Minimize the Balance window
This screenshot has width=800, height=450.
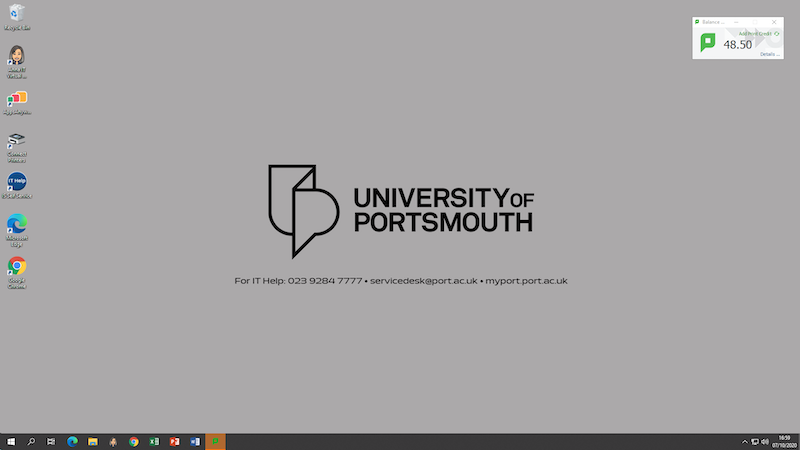click(x=736, y=22)
